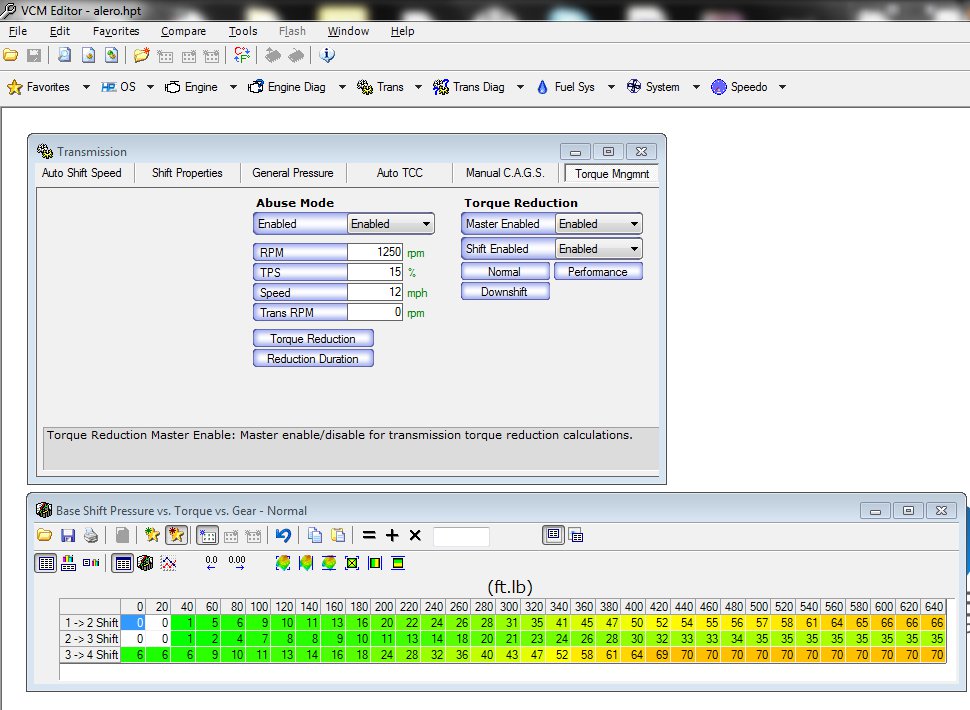Click the Reduction Duration button
This screenshot has width=970, height=710.
(312, 359)
